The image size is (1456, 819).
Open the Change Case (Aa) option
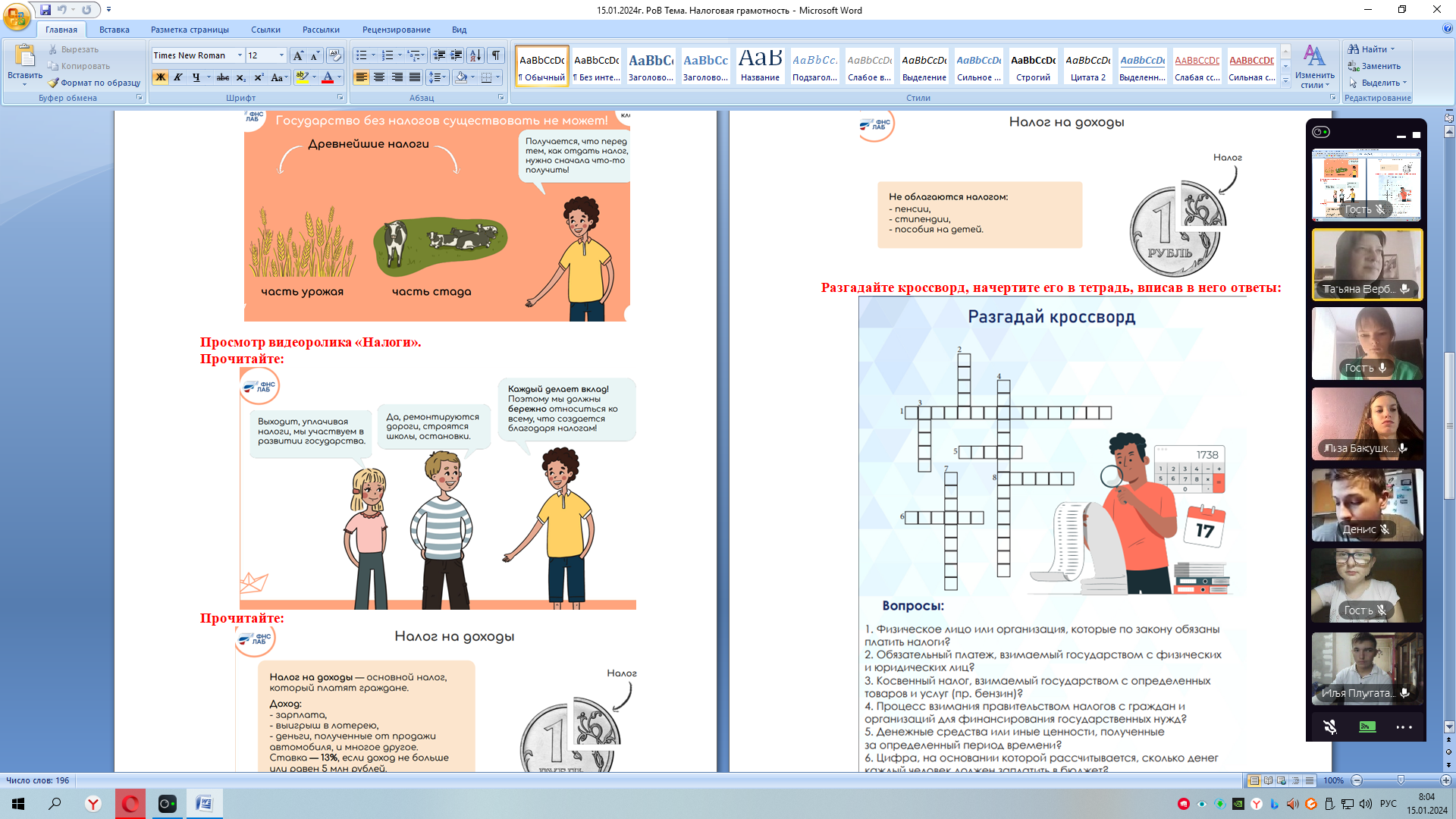[278, 77]
